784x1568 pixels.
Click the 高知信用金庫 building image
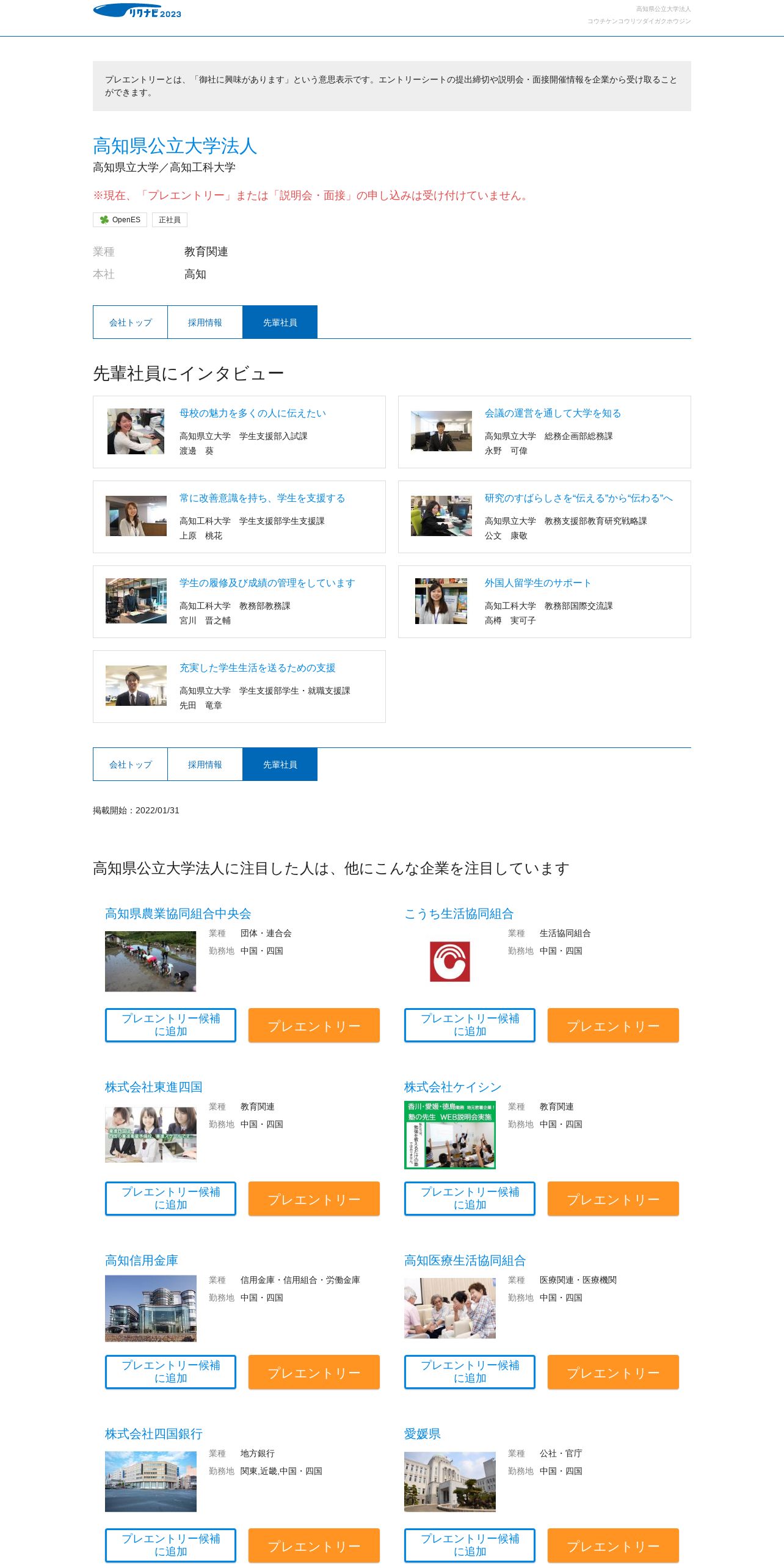pos(151,1308)
